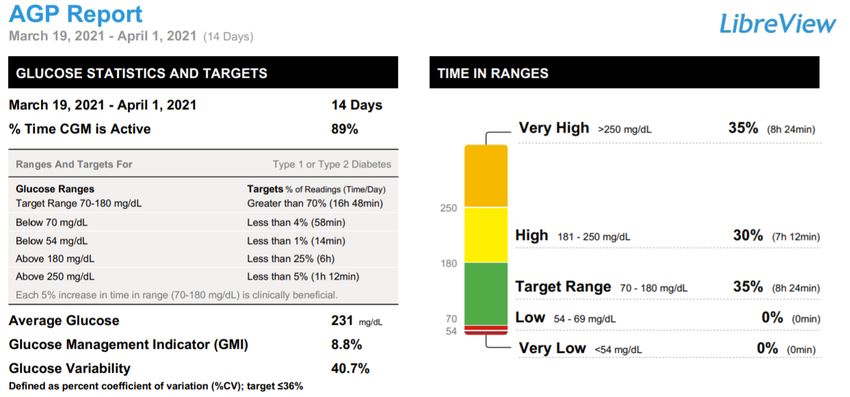The image size is (850, 397).
Task: Click the Glucose Statistics and Targets header
Action: tap(203, 72)
